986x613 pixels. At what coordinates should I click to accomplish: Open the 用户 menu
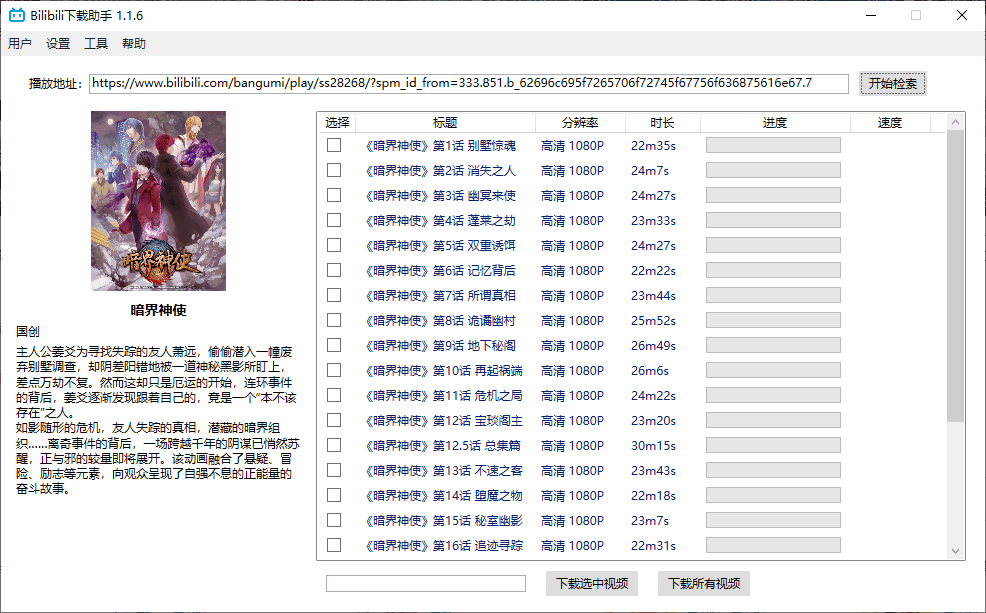click(x=19, y=43)
